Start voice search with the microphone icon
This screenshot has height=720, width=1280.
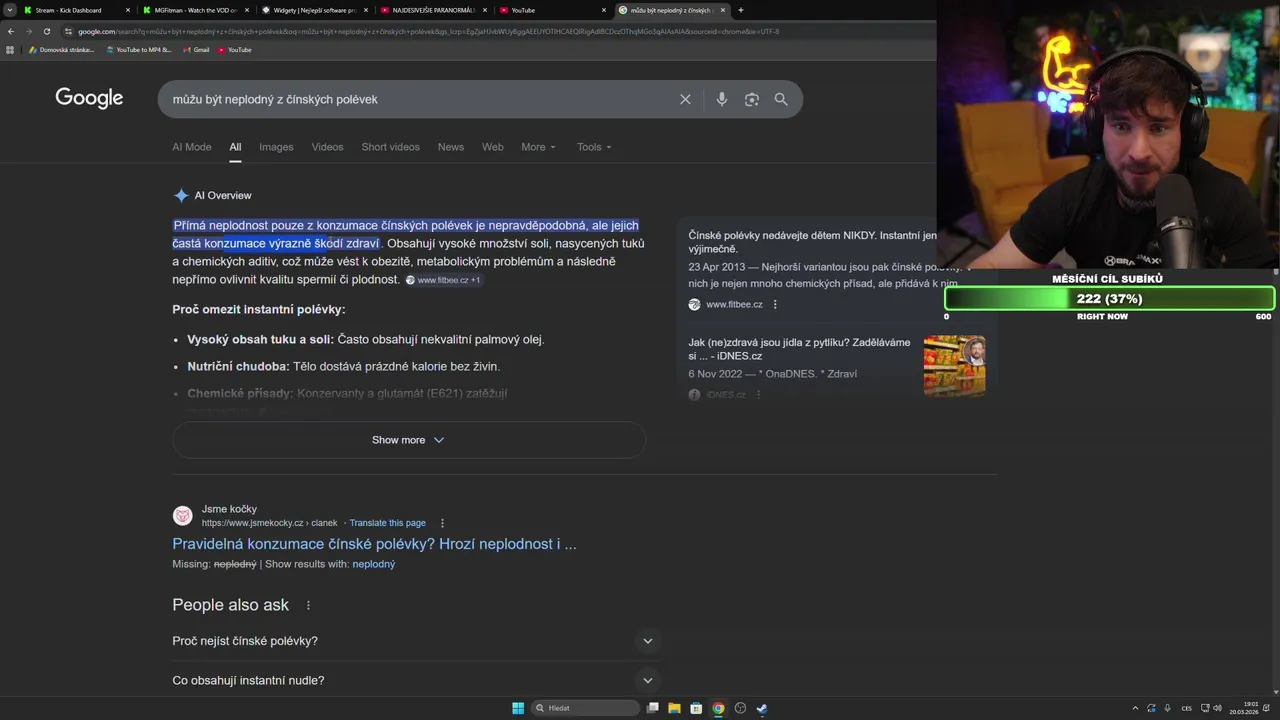point(721,99)
